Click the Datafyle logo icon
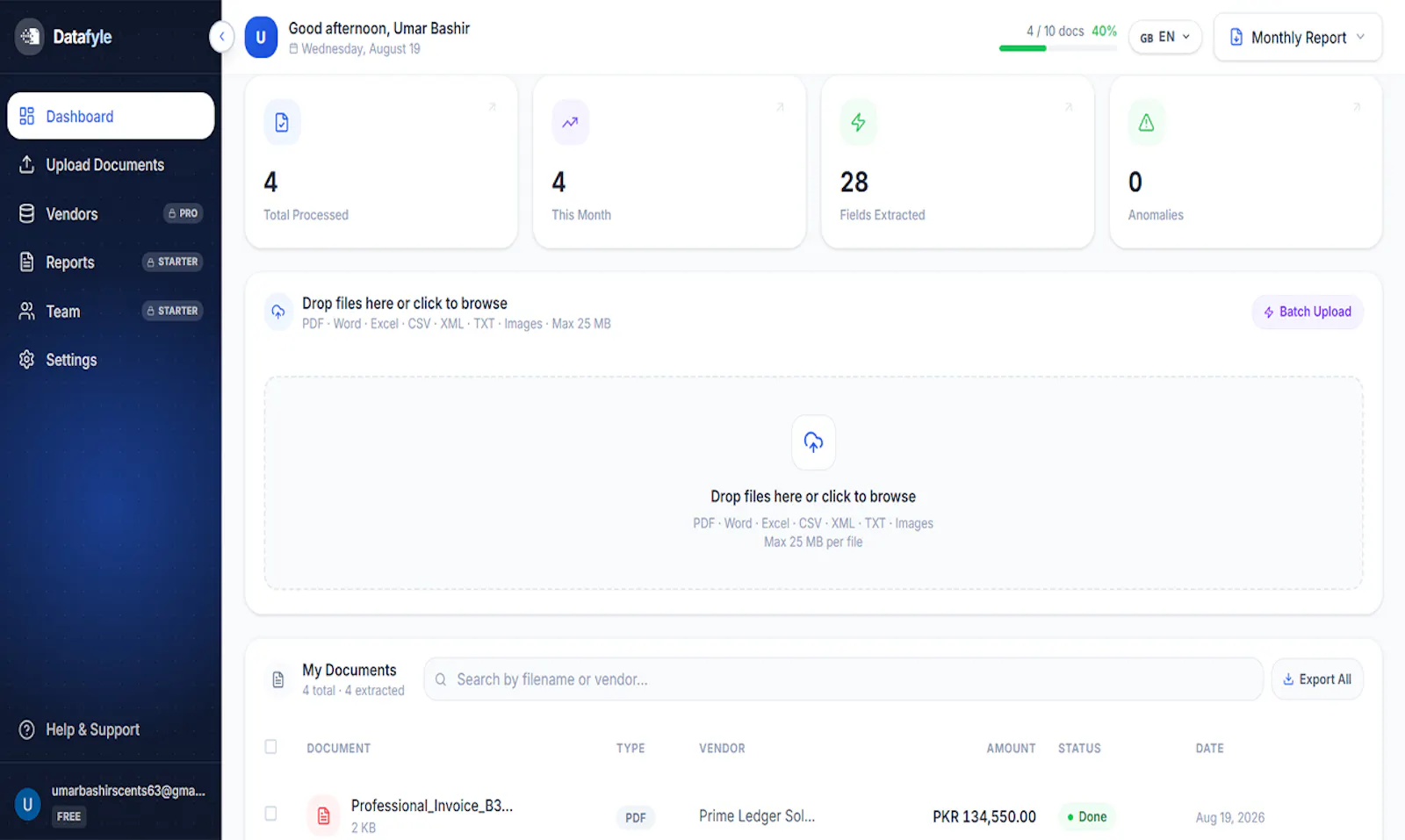The image size is (1405, 840). (x=29, y=37)
